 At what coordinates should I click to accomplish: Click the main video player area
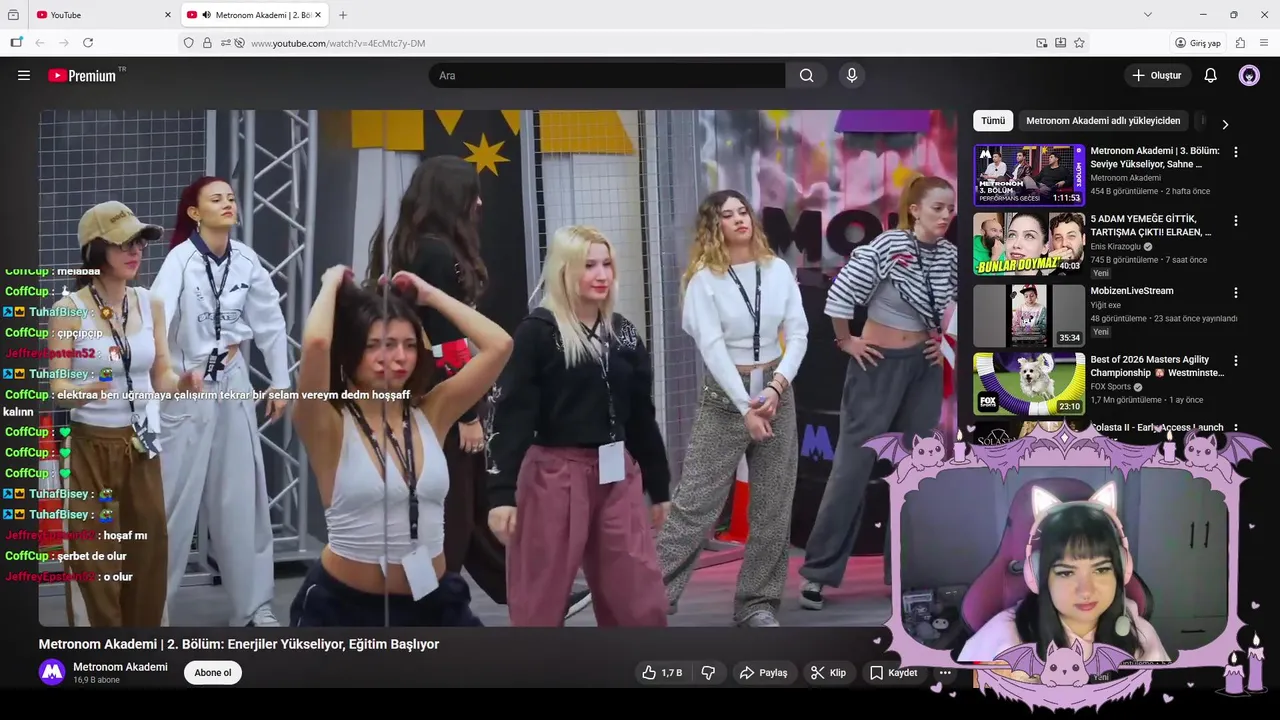pos(497,368)
